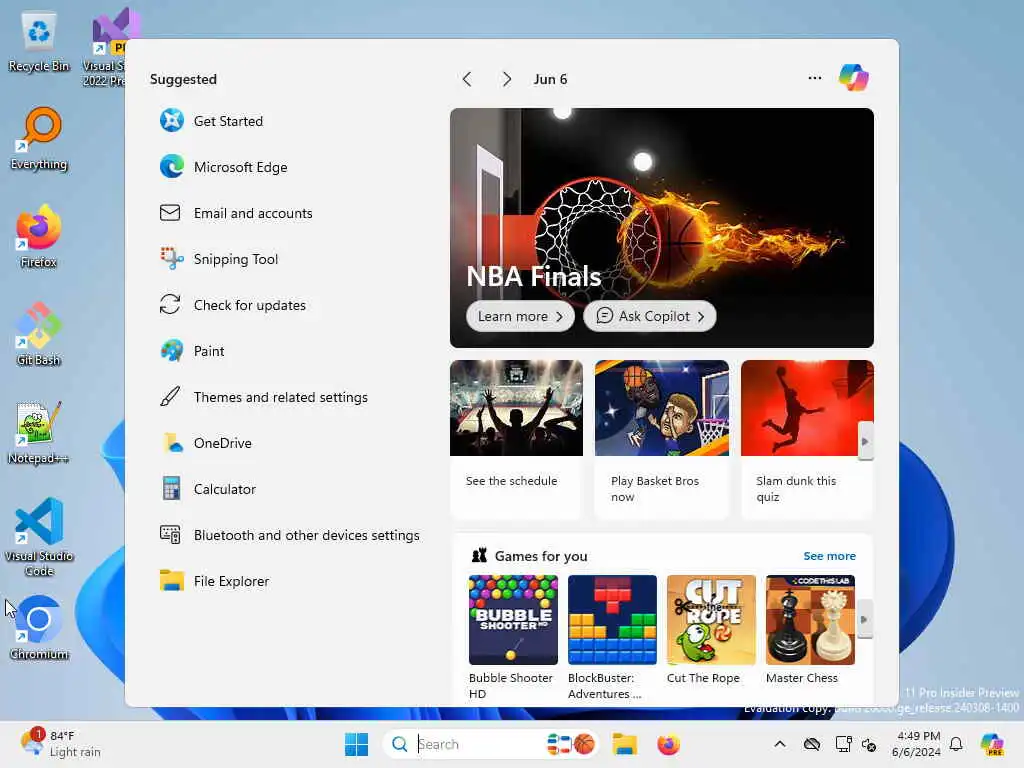Go to the previous day arrow

point(467,79)
